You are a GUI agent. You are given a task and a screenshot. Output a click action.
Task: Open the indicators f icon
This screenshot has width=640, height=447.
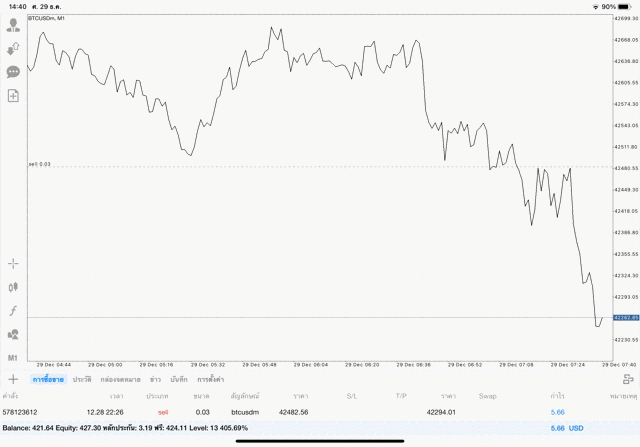(14, 311)
